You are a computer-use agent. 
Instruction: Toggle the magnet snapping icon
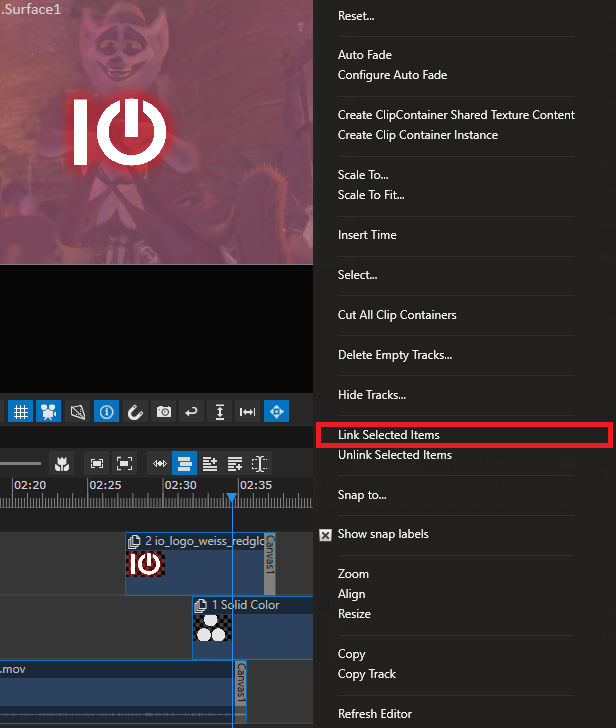pos(135,411)
